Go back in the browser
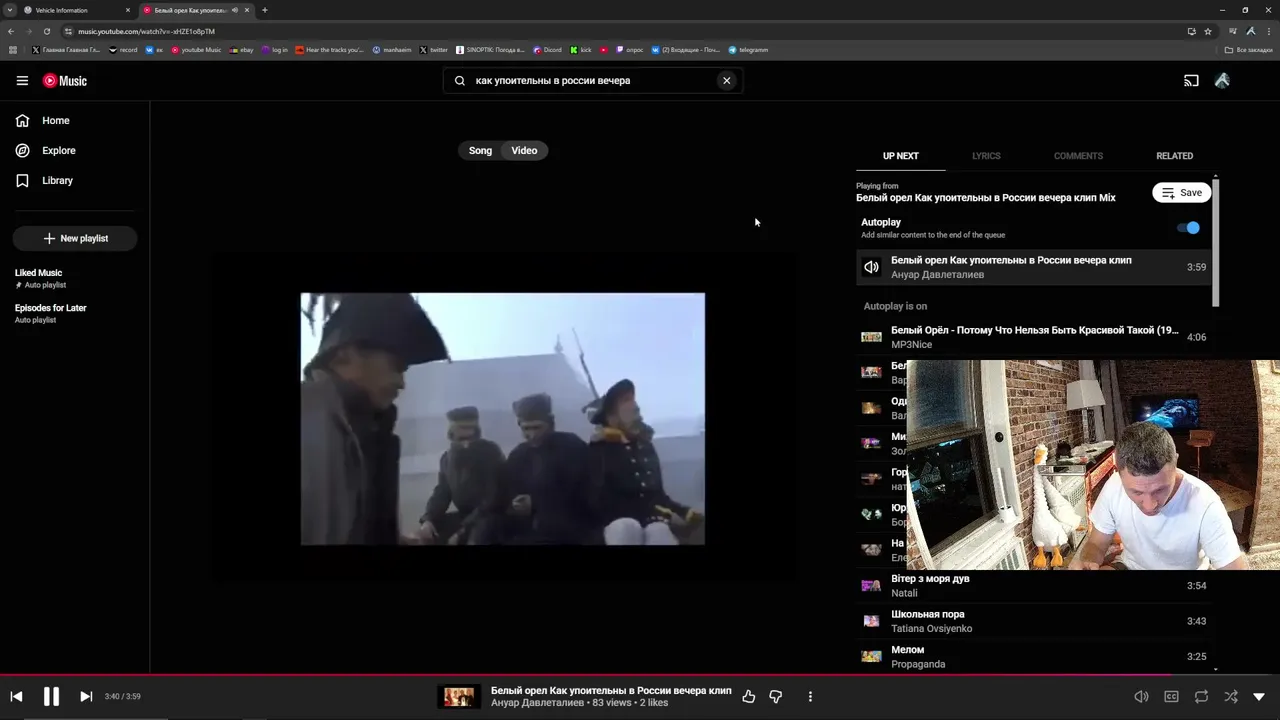 coord(11,31)
